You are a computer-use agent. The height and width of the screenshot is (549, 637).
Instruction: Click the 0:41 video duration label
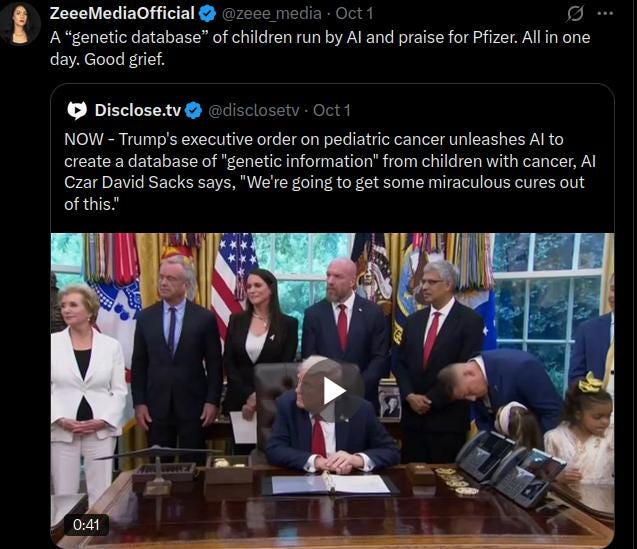click(x=86, y=525)
